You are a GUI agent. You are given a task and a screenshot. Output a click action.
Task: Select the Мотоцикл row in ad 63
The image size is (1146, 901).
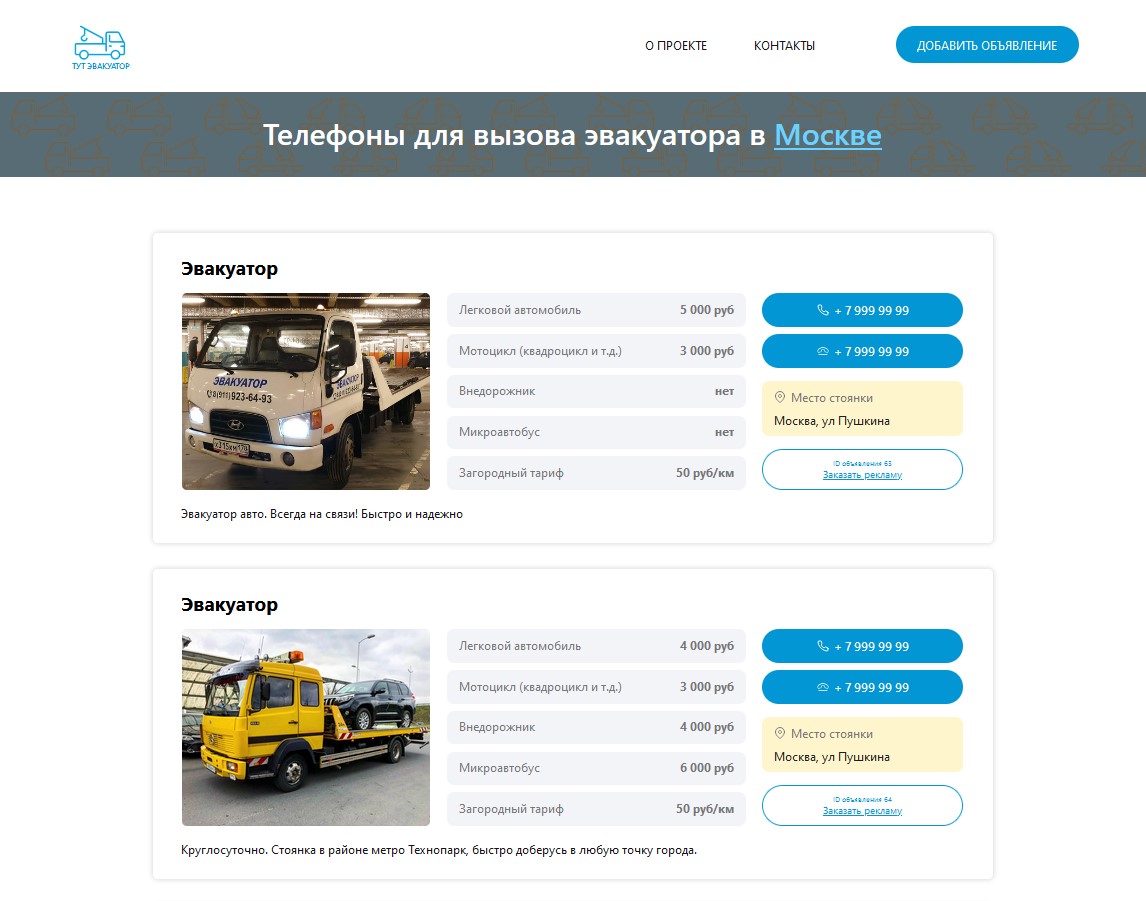[596, 351]
